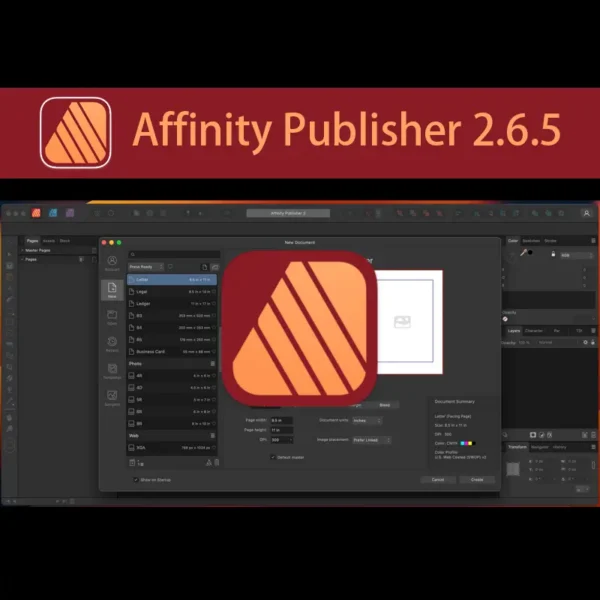
Task: Click the Page width input field
Action: (x=282, y=420)
